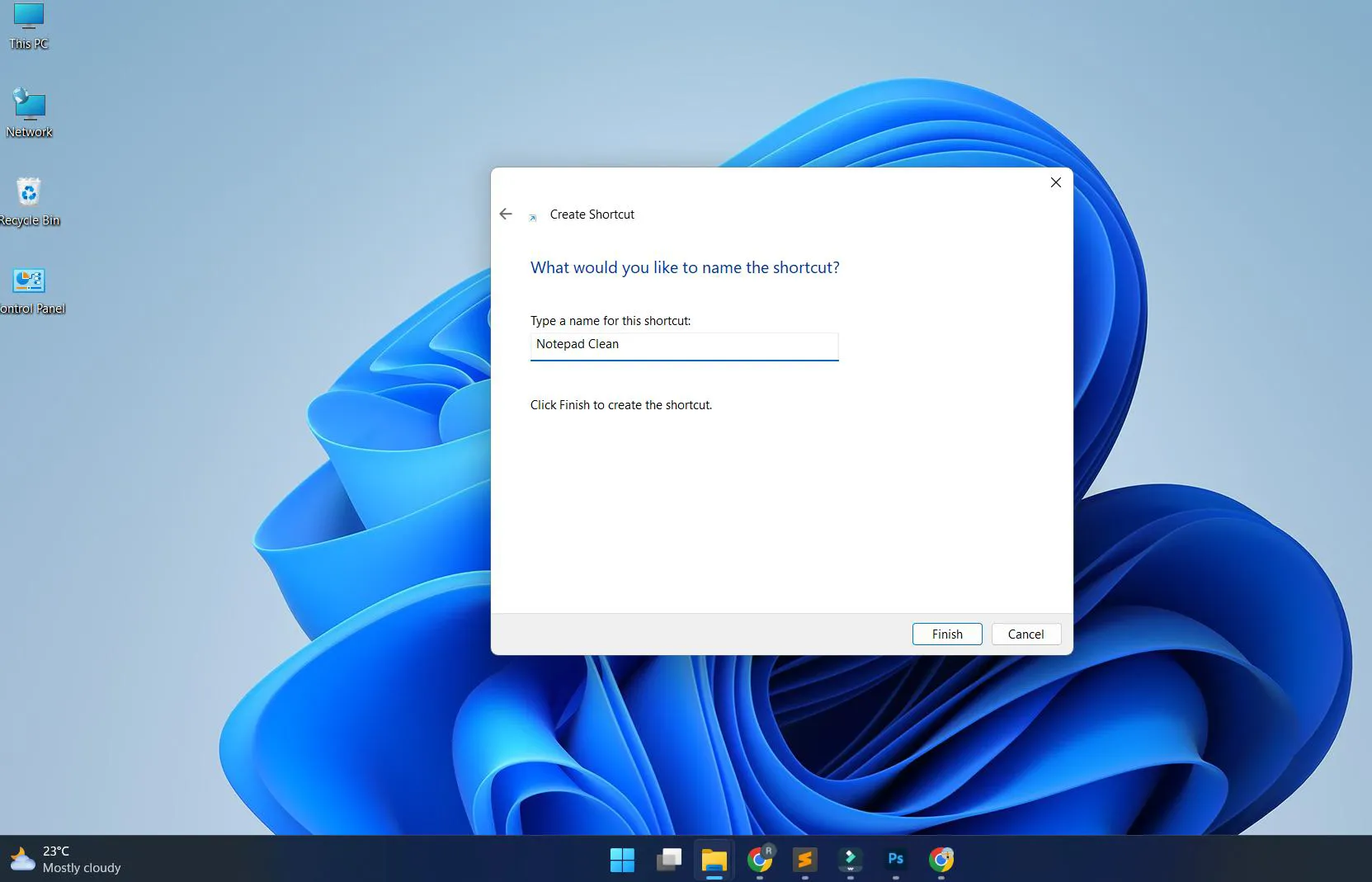Cancel the shortcut creation
This screenshot has width=1372, height=882.
point(1025,634)
